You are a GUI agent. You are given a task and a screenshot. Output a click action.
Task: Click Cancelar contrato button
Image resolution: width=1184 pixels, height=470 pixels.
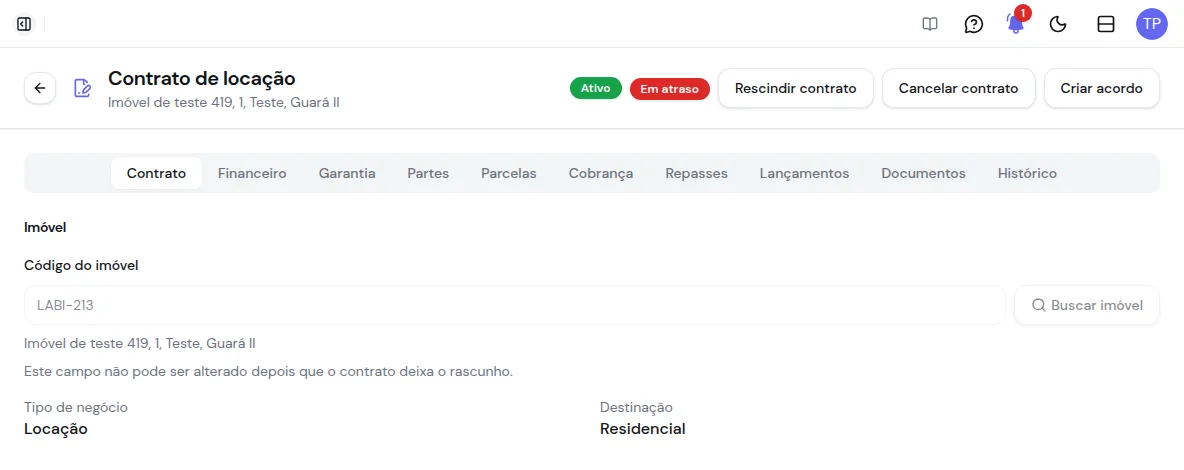tap(958, 88)
